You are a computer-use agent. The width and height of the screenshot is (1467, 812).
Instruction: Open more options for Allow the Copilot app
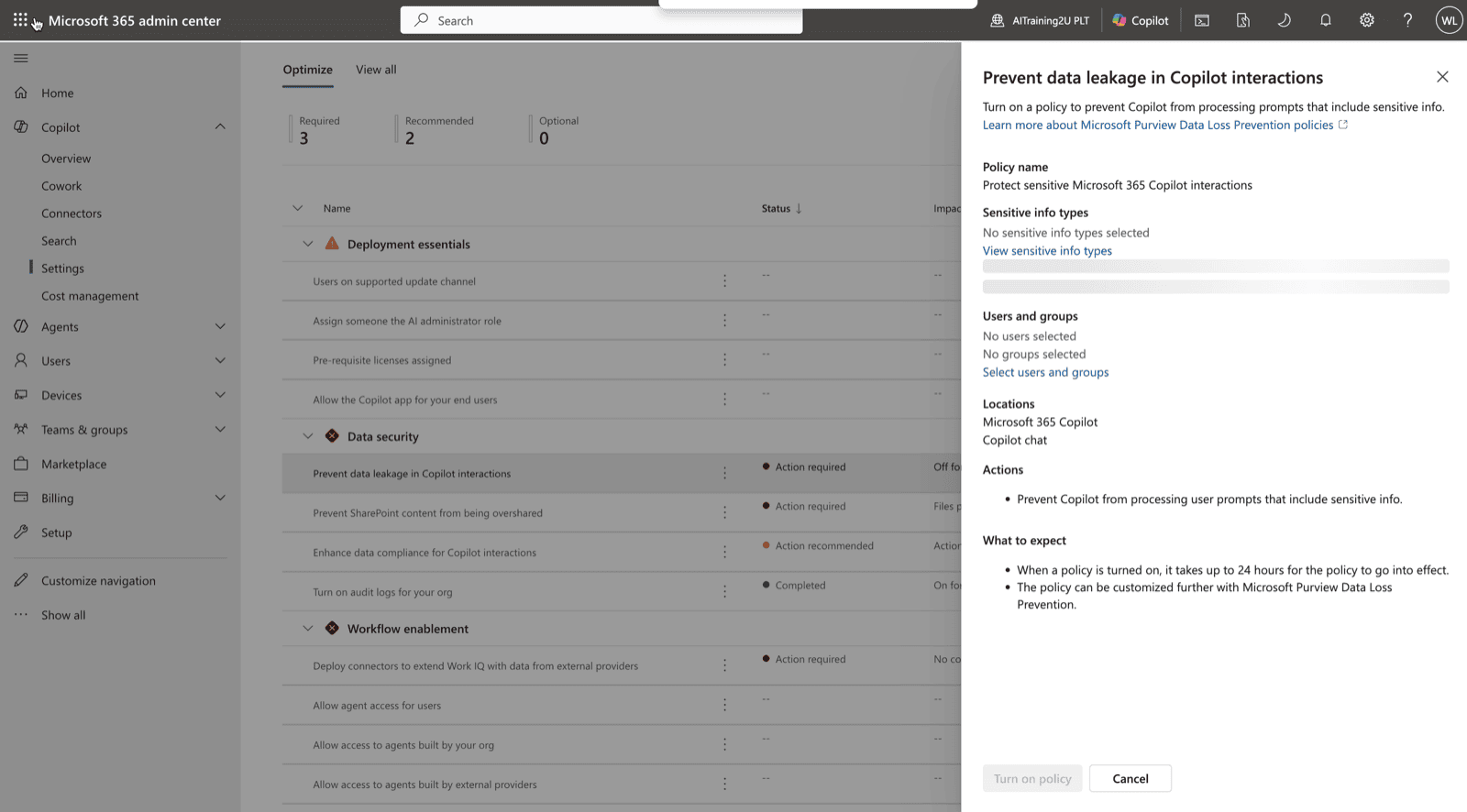[724, 400]
